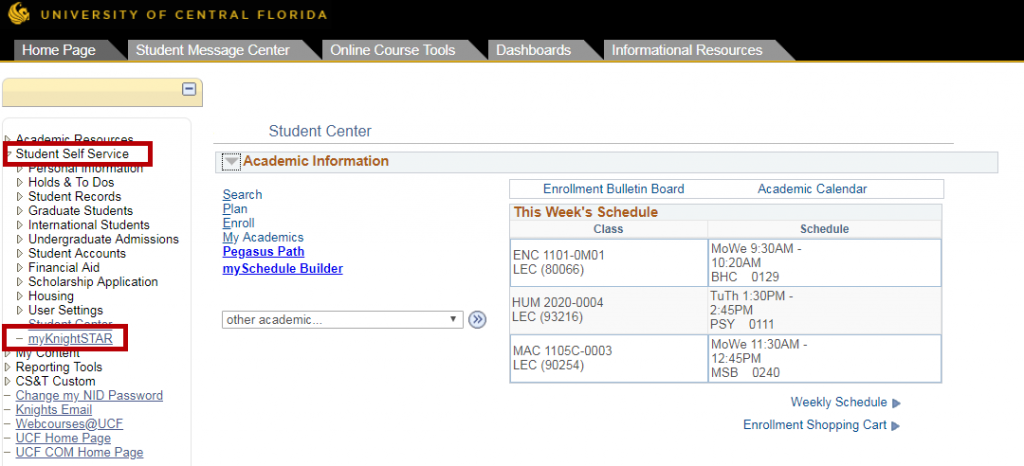Open the myKnightSTAR link
Screen dimensions: 1024x466
(x=70, y=339)
